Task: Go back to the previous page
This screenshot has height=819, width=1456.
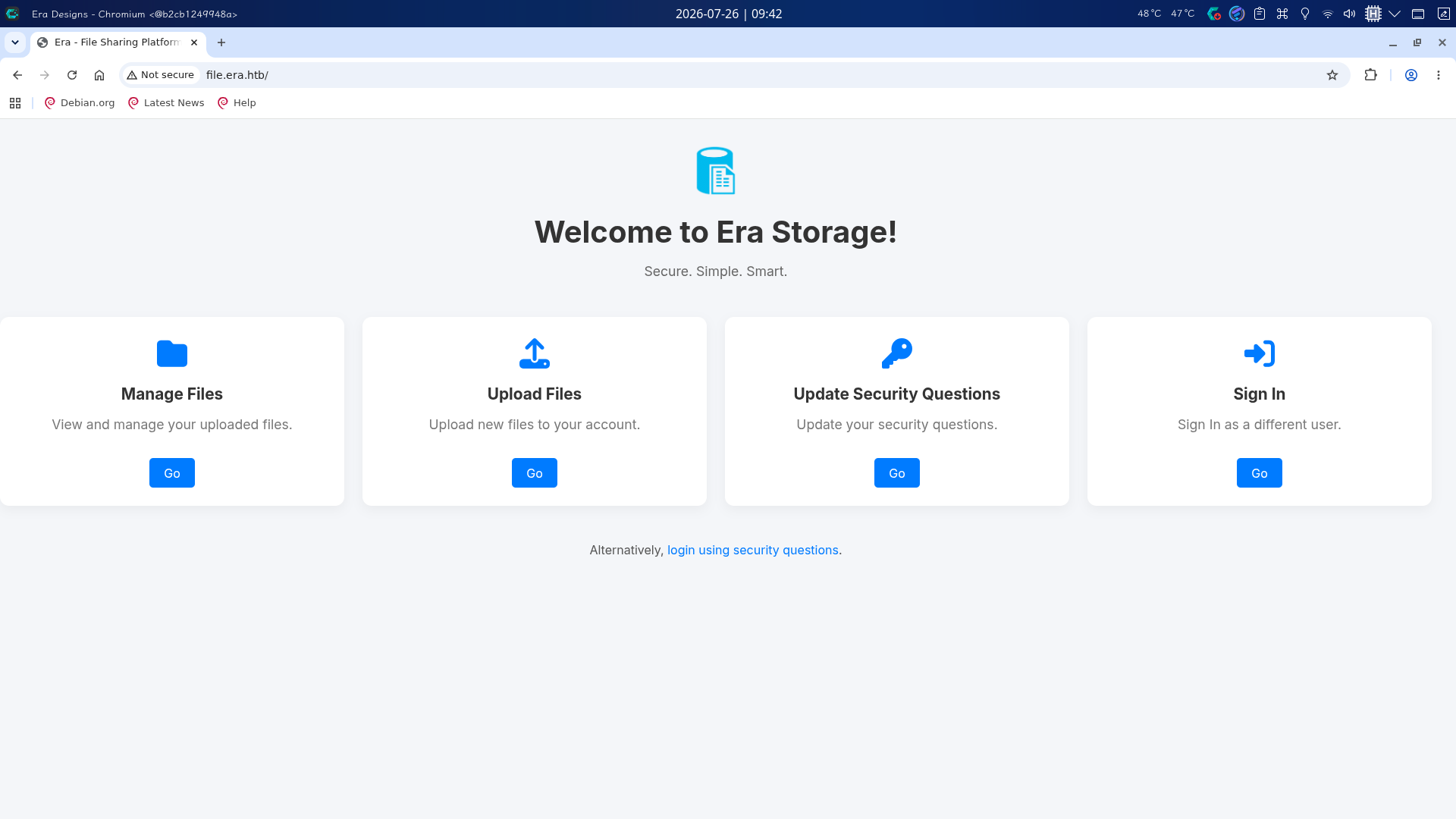Action: (17, 75)
